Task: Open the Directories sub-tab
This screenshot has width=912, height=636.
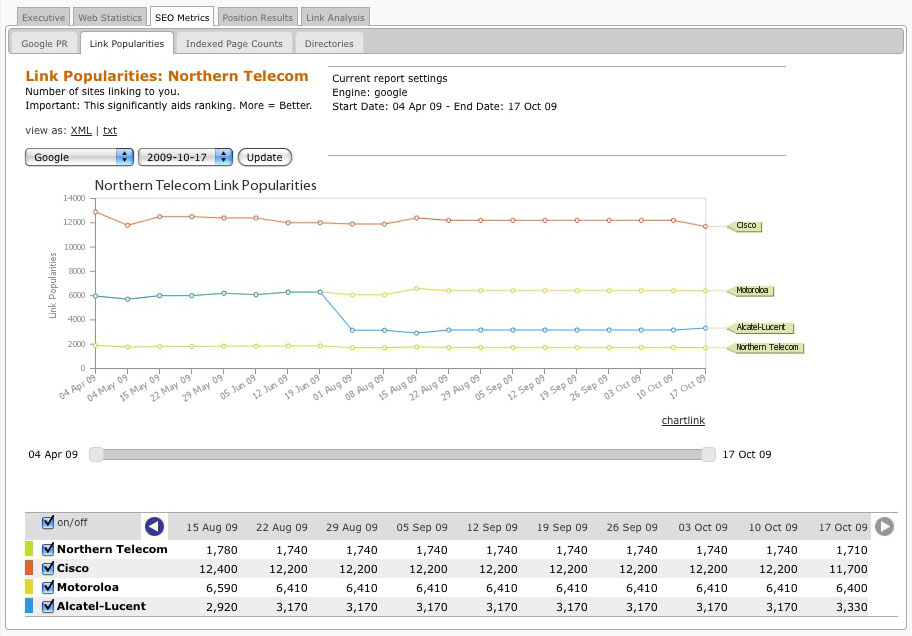Action: pyautogui.click(x=329, y=44)
